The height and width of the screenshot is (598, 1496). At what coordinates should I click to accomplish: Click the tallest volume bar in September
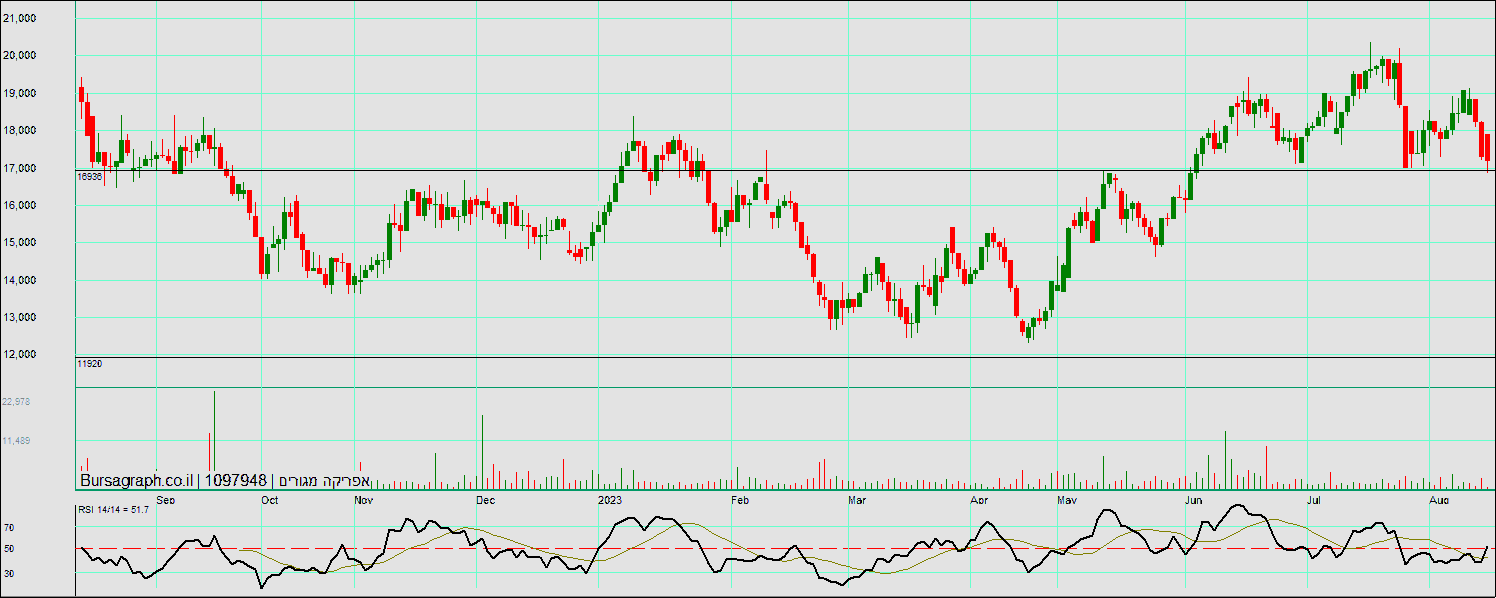214,439
